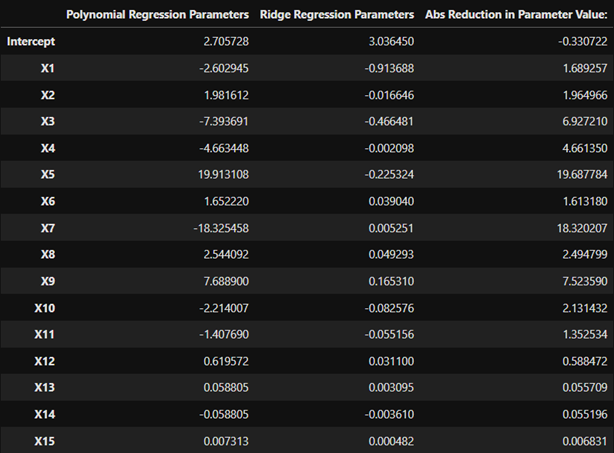614x453 pixels.
Task: Select the X1 row label
Action: click(48, 68)
